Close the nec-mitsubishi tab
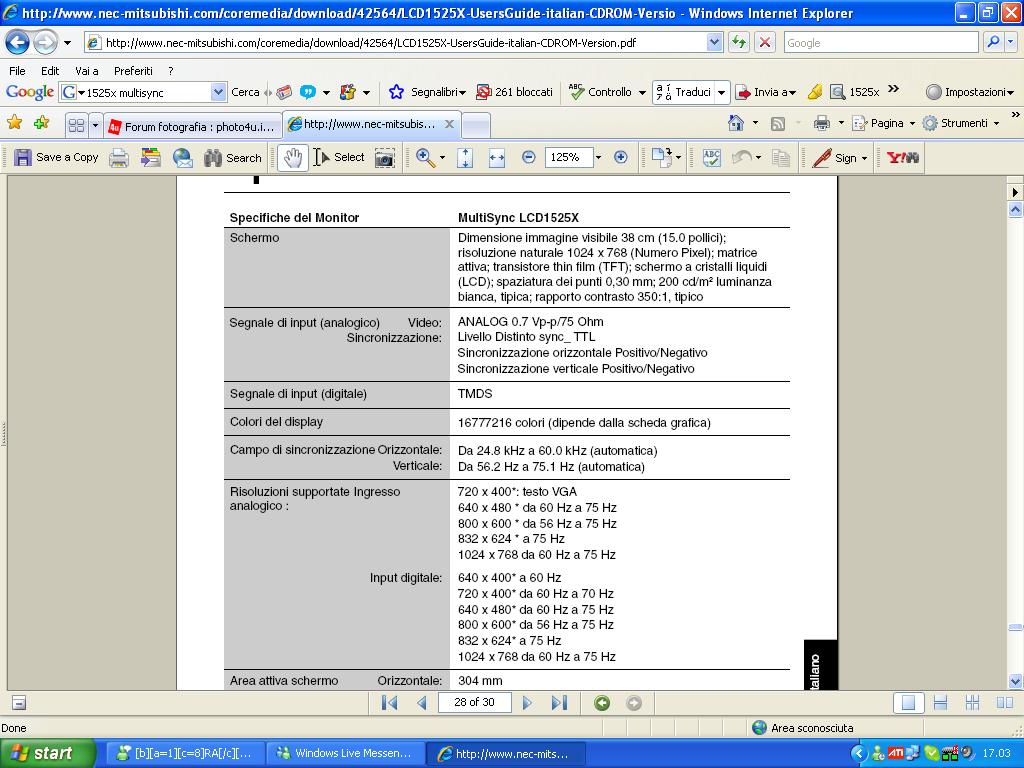 449,123
